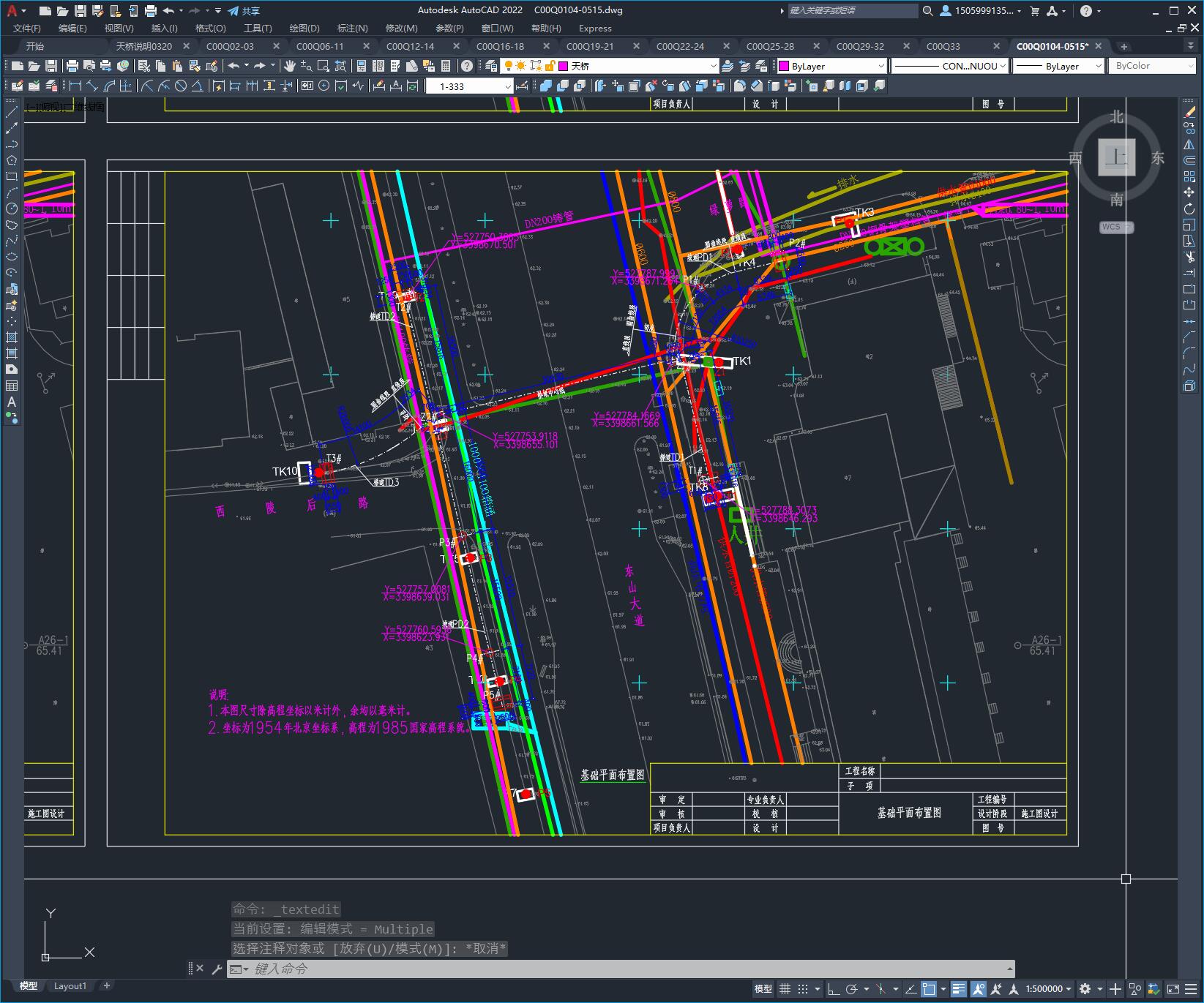Select the multiline text tool A
Image resolution: width=1204 pixels, height=1003 pixels.
12,402
